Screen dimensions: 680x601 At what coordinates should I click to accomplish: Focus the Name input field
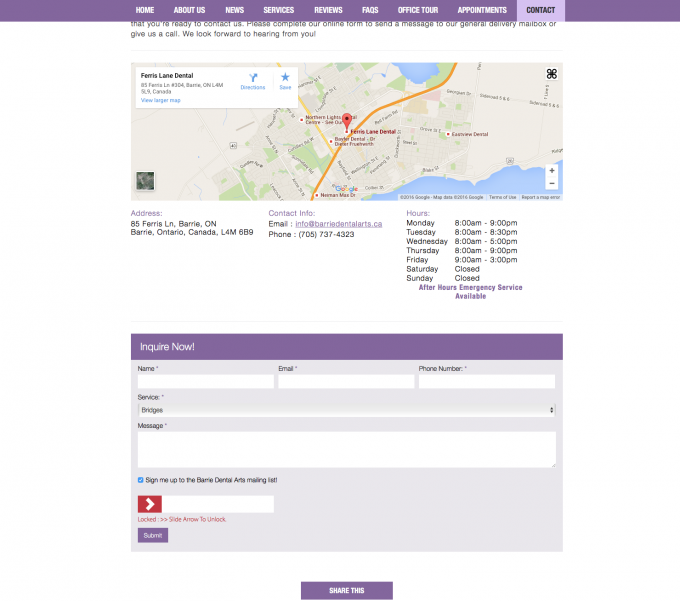[205, 382]
